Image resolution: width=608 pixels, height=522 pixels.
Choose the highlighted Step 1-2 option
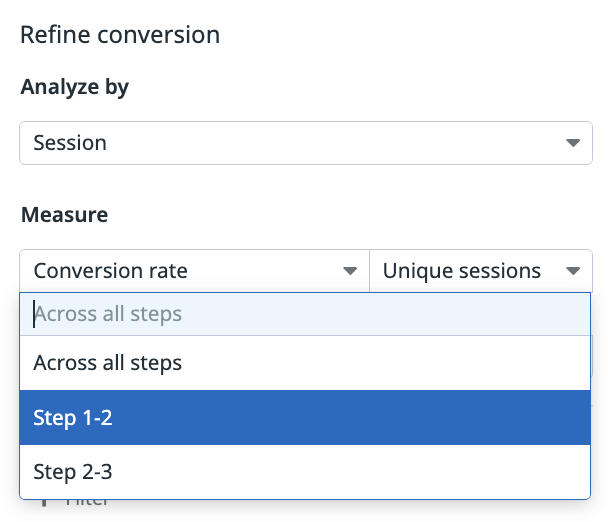305,418
